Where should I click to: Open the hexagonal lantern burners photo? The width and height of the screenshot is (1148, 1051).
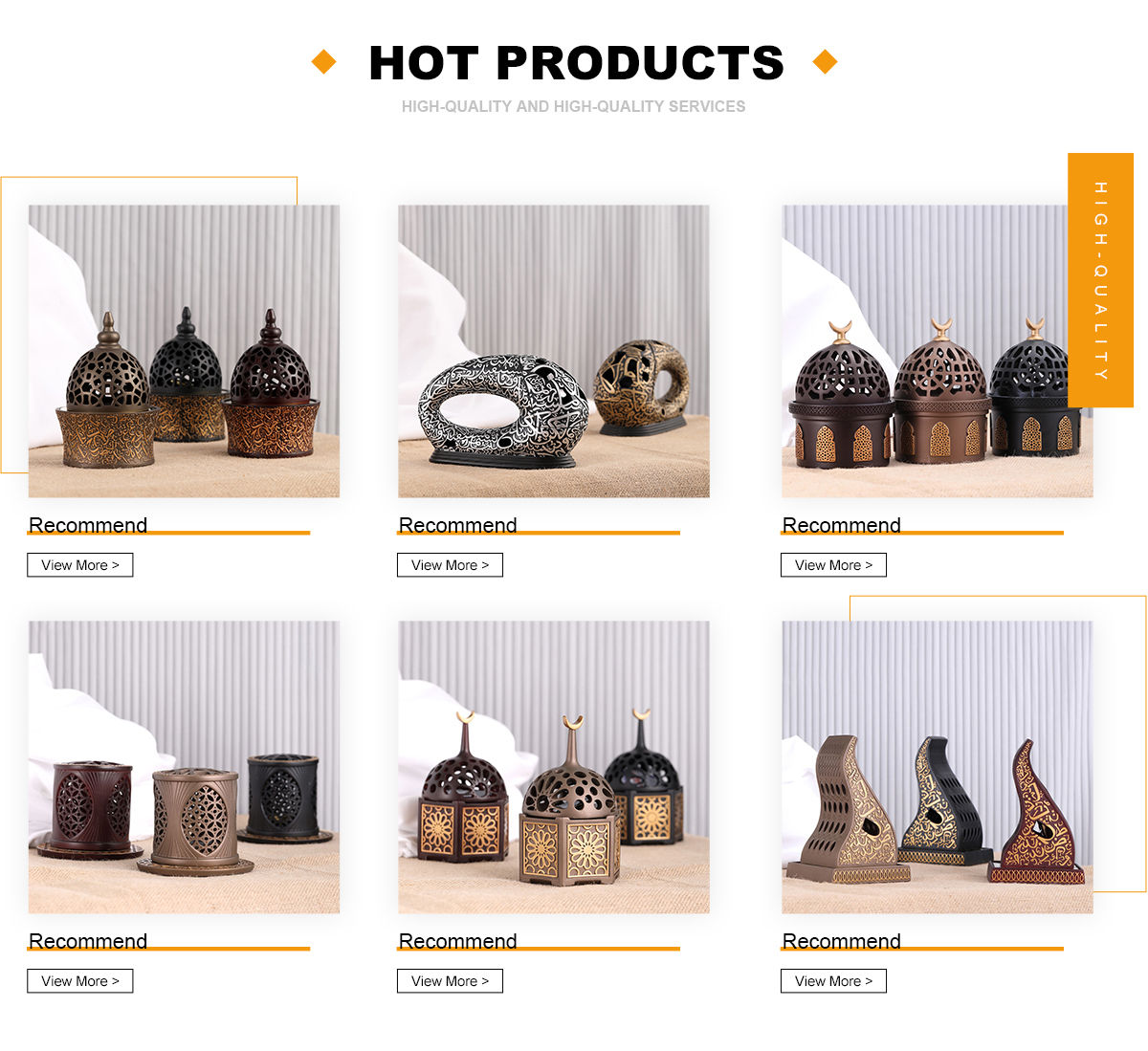pyautogui.click(x=554, y=767)
